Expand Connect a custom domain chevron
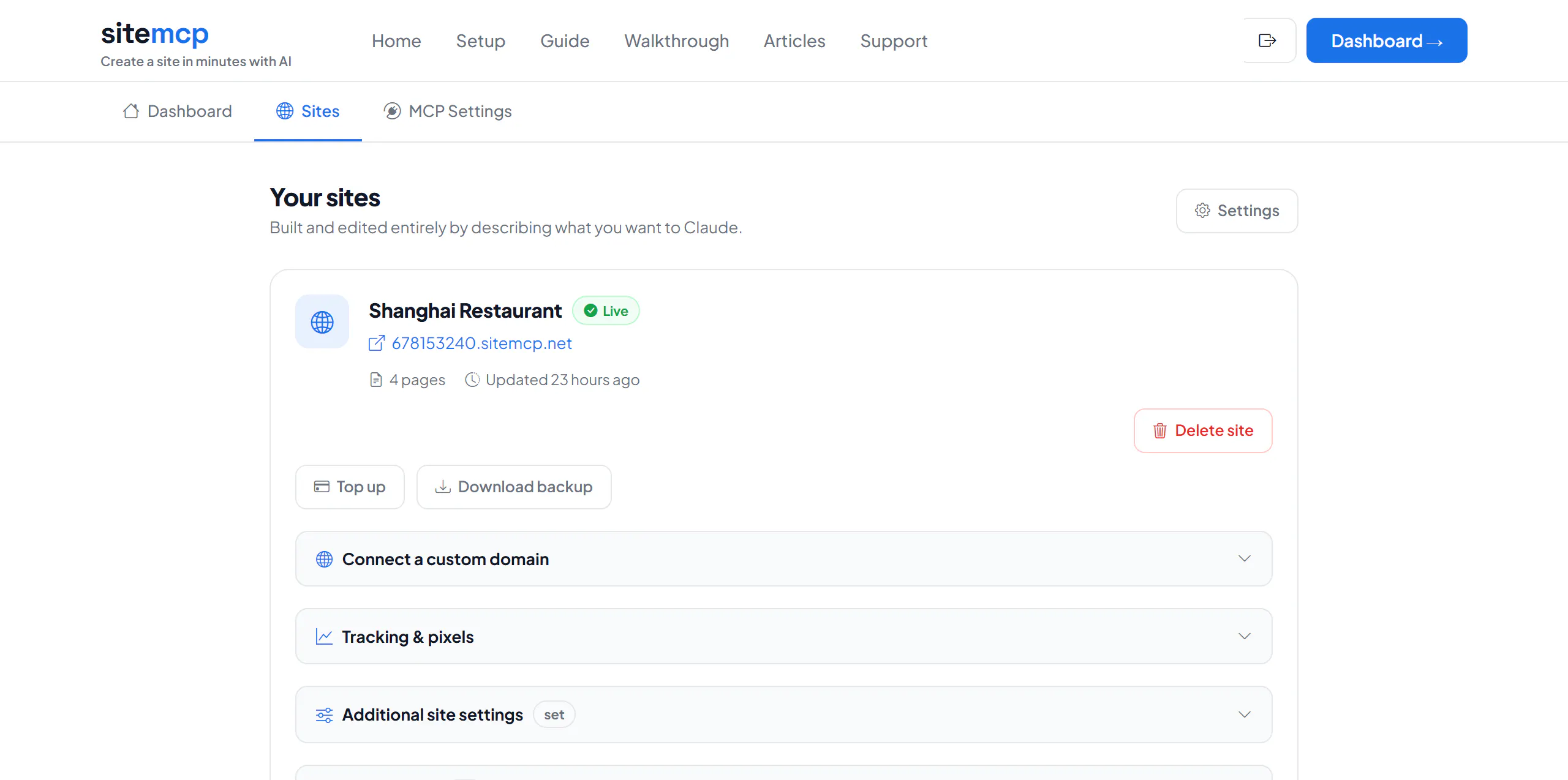Viewport: 1568px width, 780px height. point(1245,559)
